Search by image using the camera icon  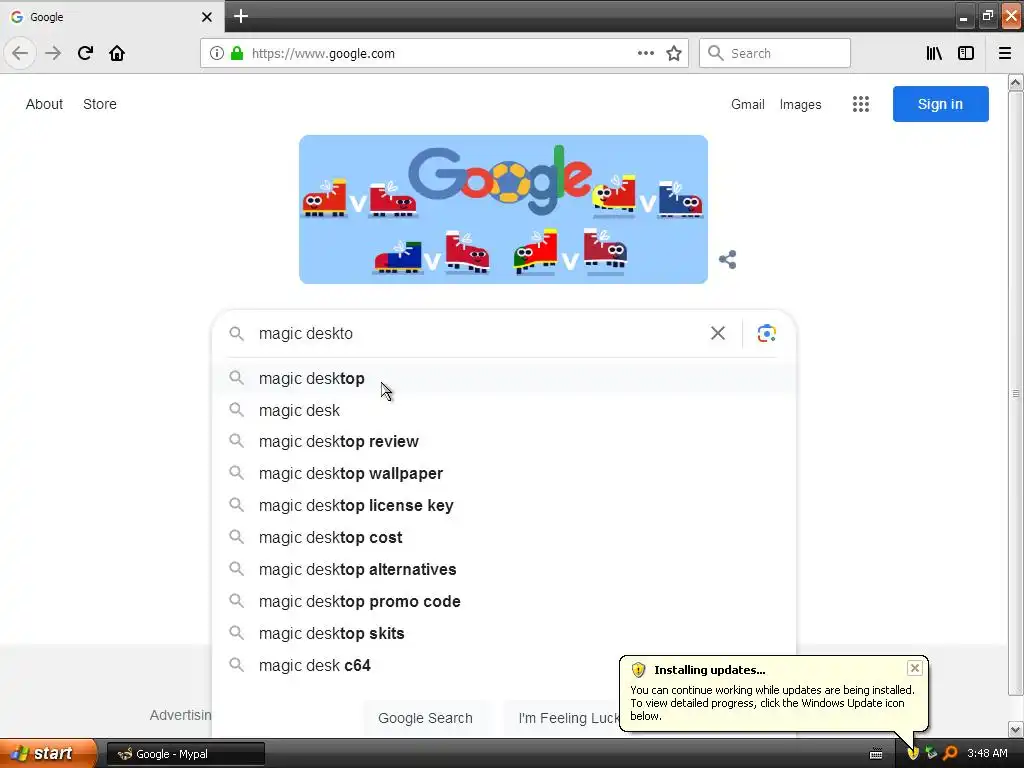click(766, 333)
